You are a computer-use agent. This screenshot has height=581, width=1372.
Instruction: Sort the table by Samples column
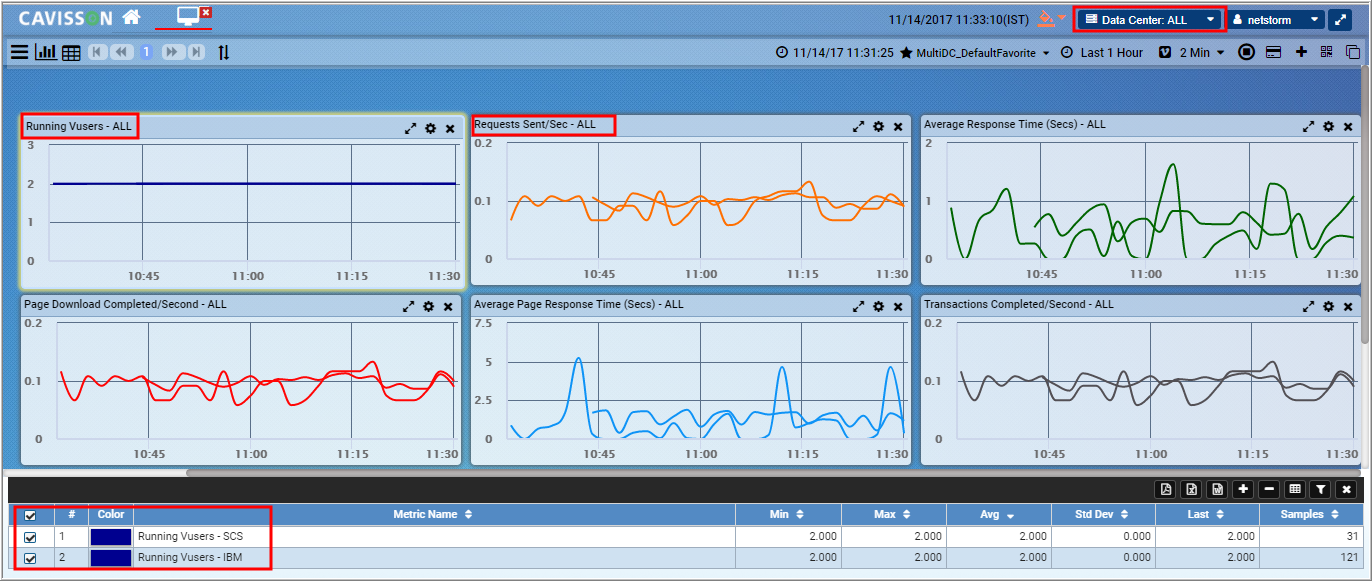(x=1309, y=515)
